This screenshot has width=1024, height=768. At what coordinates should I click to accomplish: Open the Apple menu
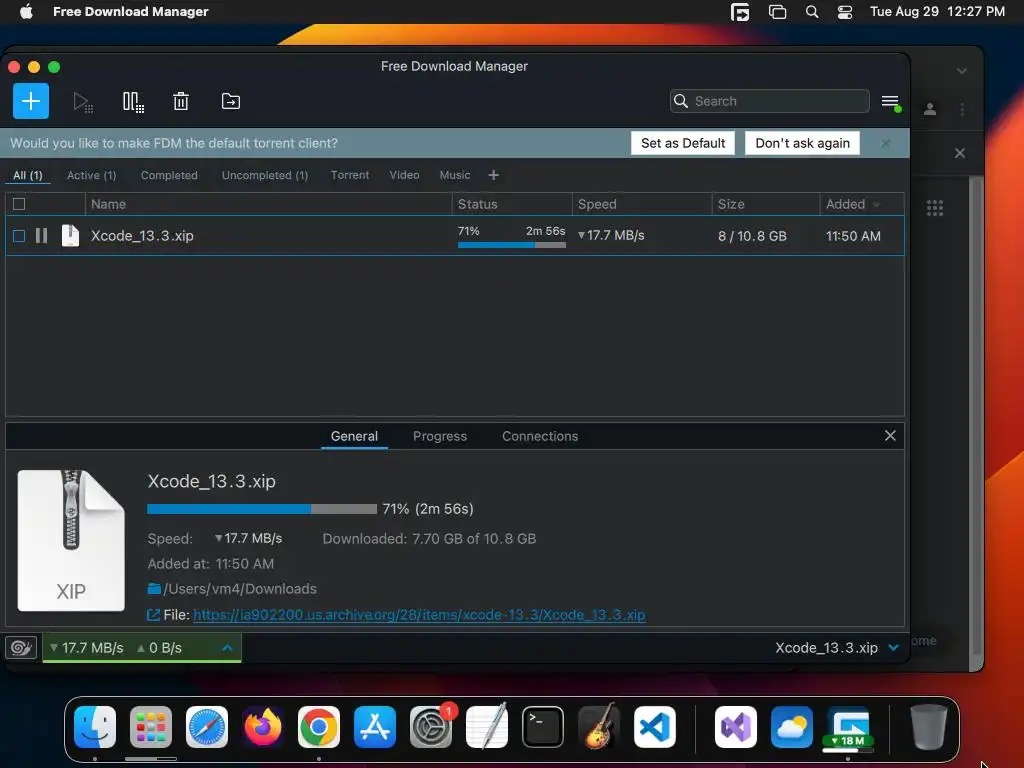tap(26, 12)
